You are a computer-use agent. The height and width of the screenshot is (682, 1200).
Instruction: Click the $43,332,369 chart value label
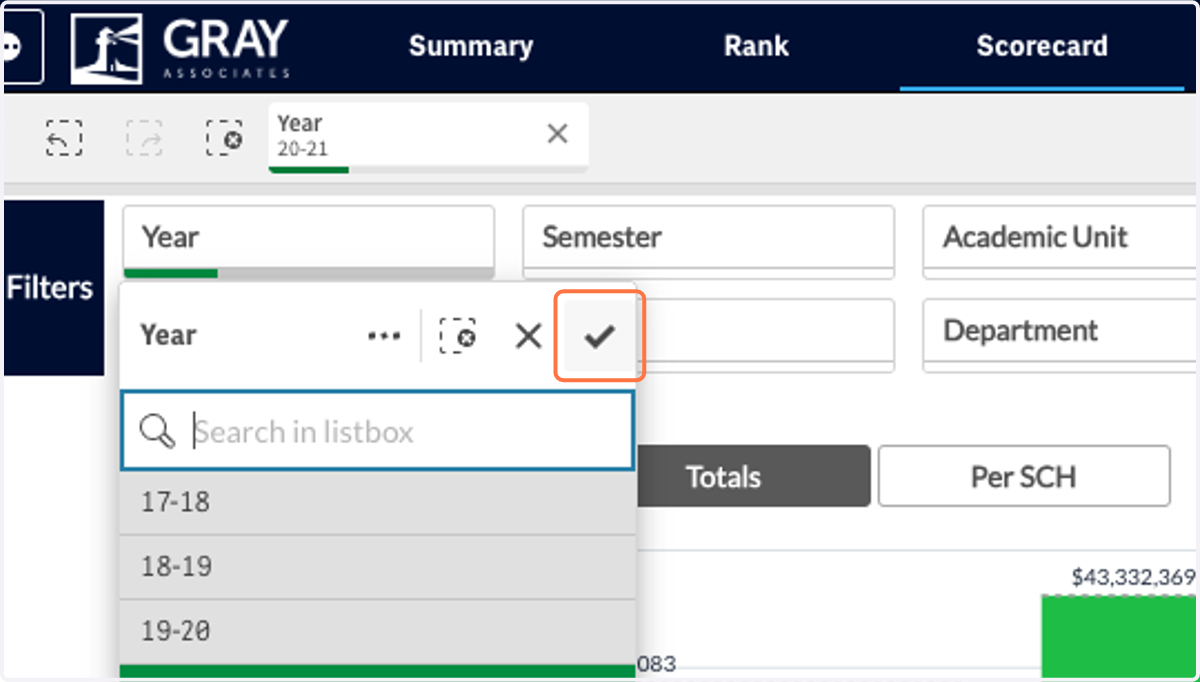tap(1133, 577)
